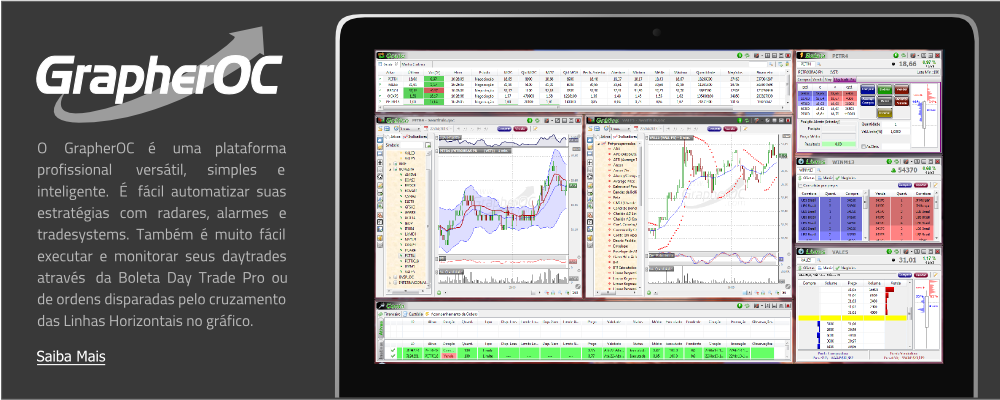Click Cotações vertical scrollbar
Screen dimensions: 1000x400
788,86
